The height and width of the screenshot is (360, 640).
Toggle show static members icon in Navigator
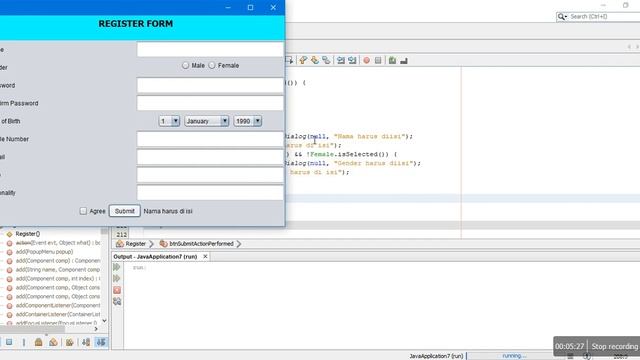pyautogui.click(x=38, y=342)
